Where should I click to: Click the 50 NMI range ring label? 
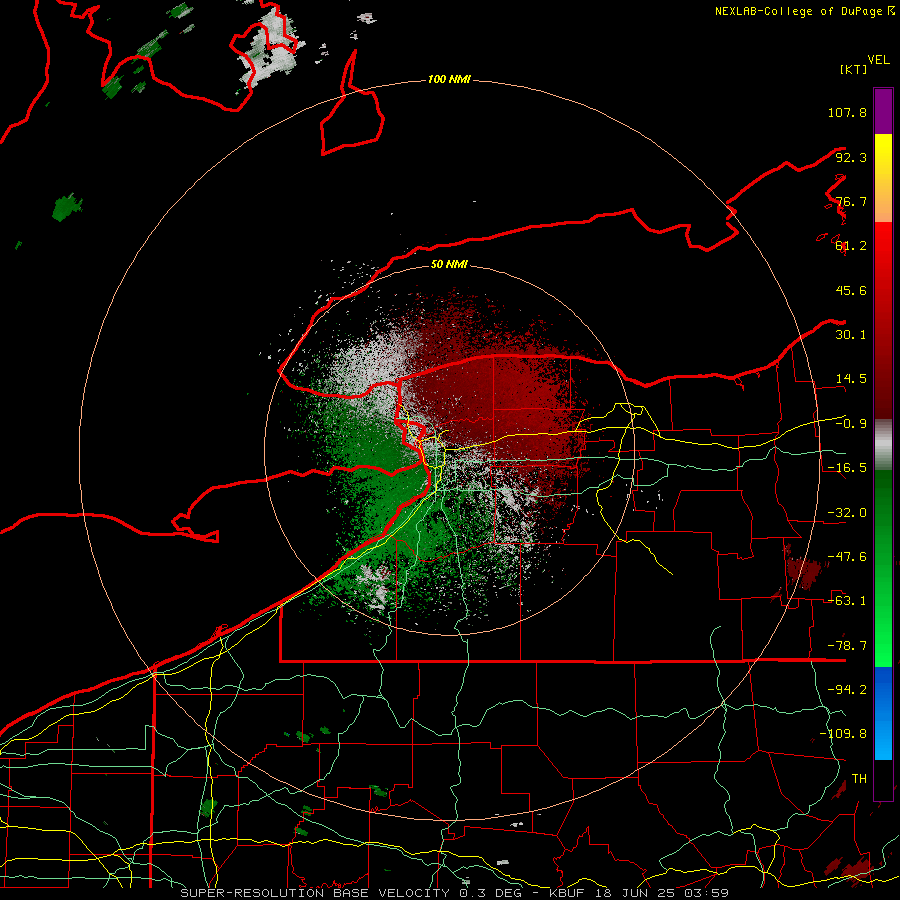[449, 264]
